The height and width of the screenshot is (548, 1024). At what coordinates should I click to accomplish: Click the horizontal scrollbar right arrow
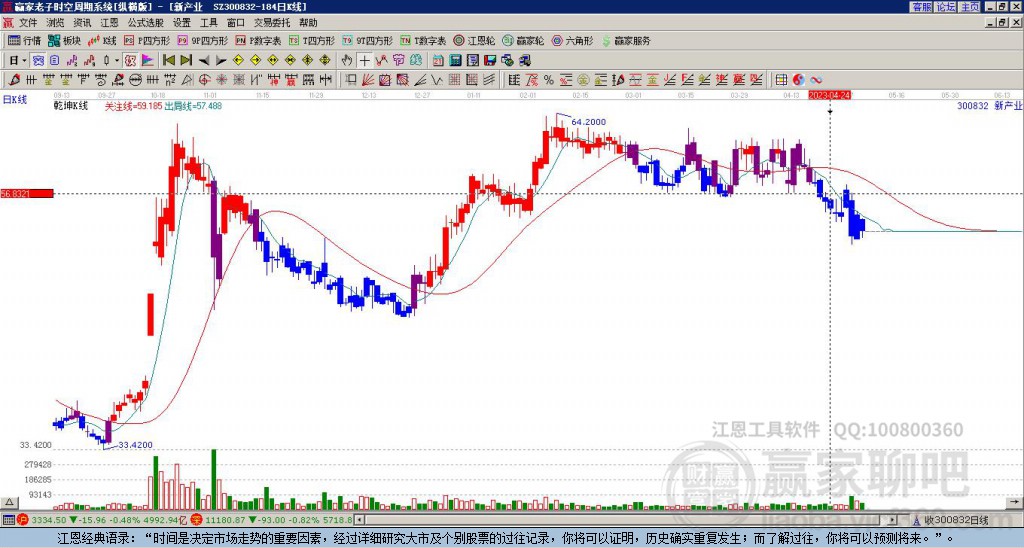pyautogui.click(x=893, y=520)
